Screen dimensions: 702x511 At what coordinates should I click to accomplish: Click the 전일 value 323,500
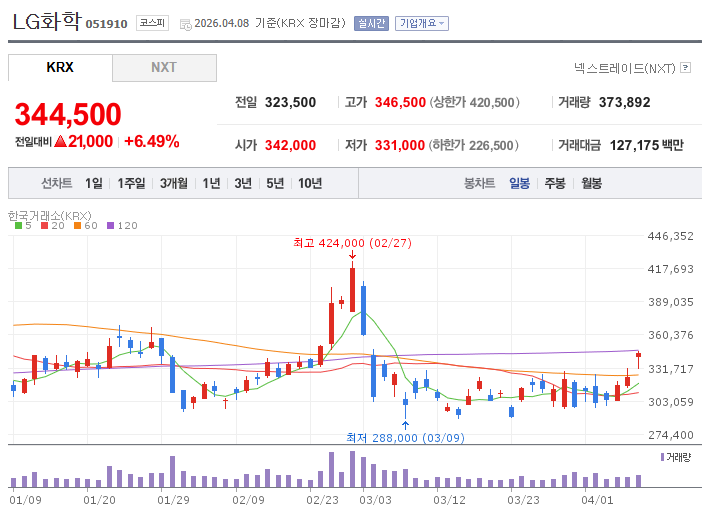tap(291, 103)
